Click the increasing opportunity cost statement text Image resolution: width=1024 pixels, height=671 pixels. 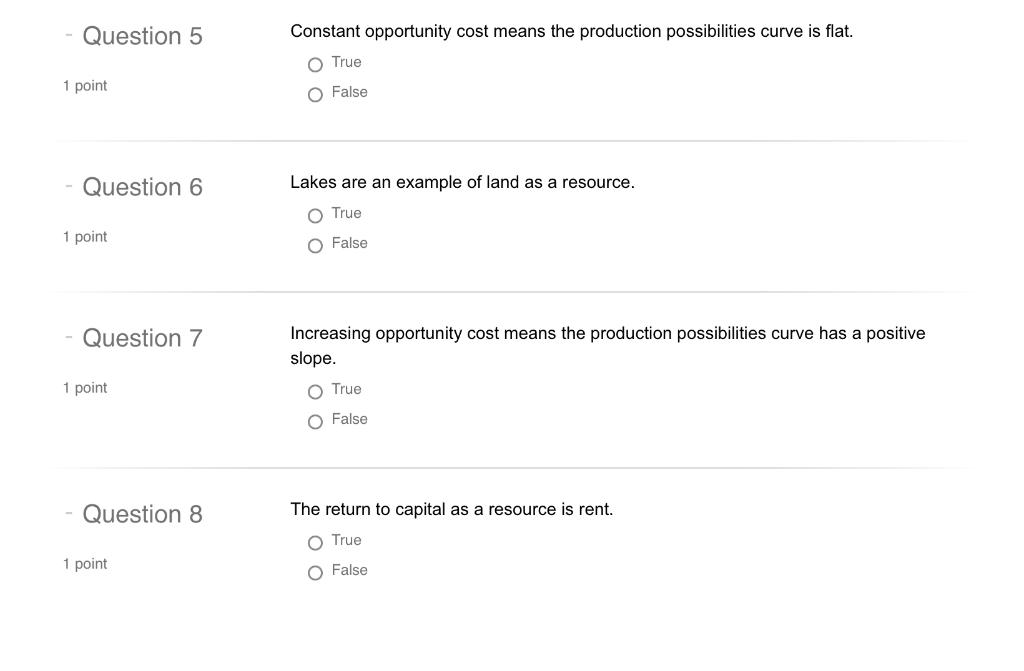point(607,346)
